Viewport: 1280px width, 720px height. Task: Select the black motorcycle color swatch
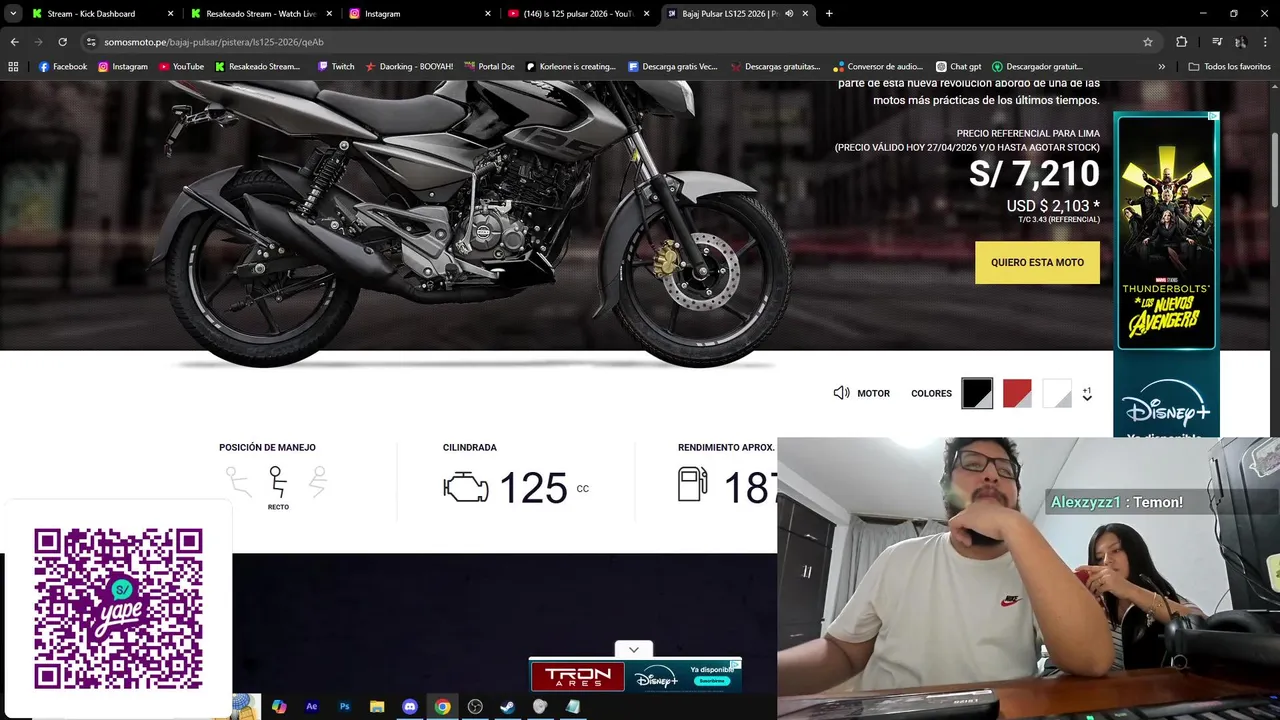(x=977, y=393)
